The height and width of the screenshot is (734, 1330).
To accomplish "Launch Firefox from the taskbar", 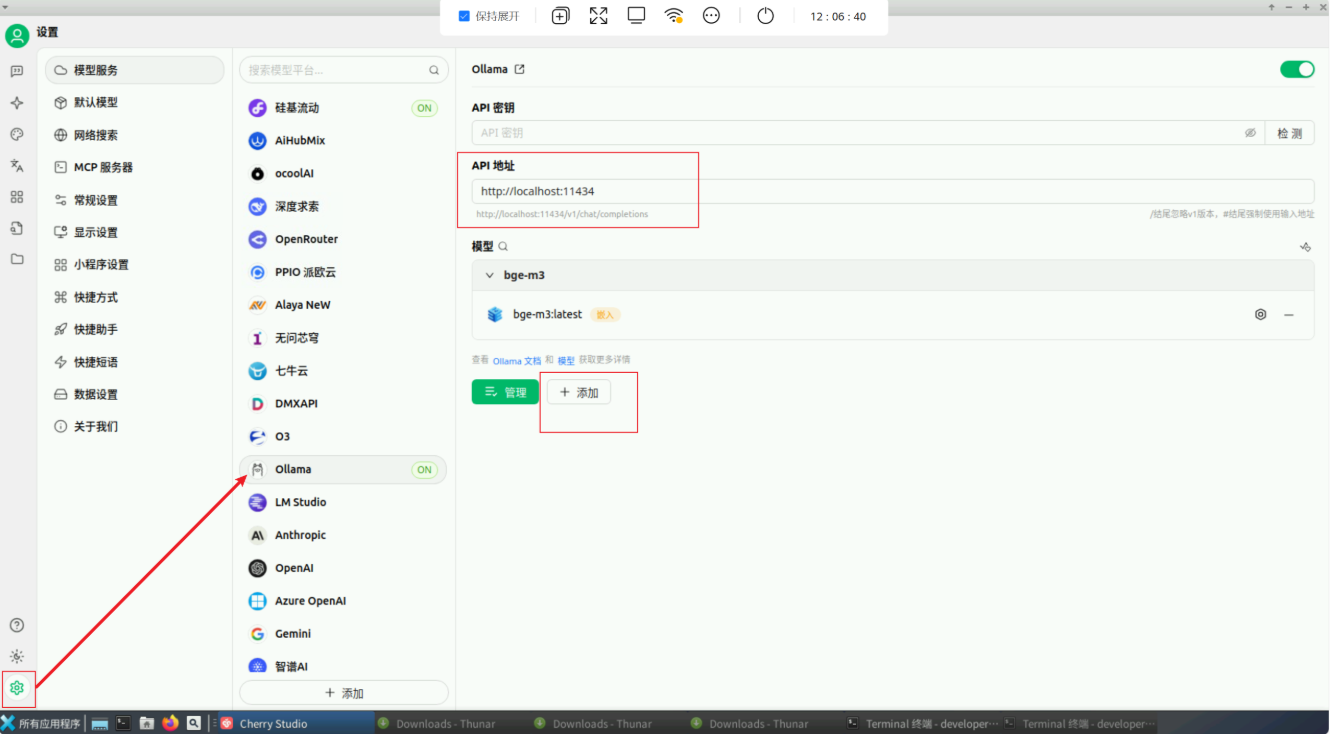I will point(170,723).
